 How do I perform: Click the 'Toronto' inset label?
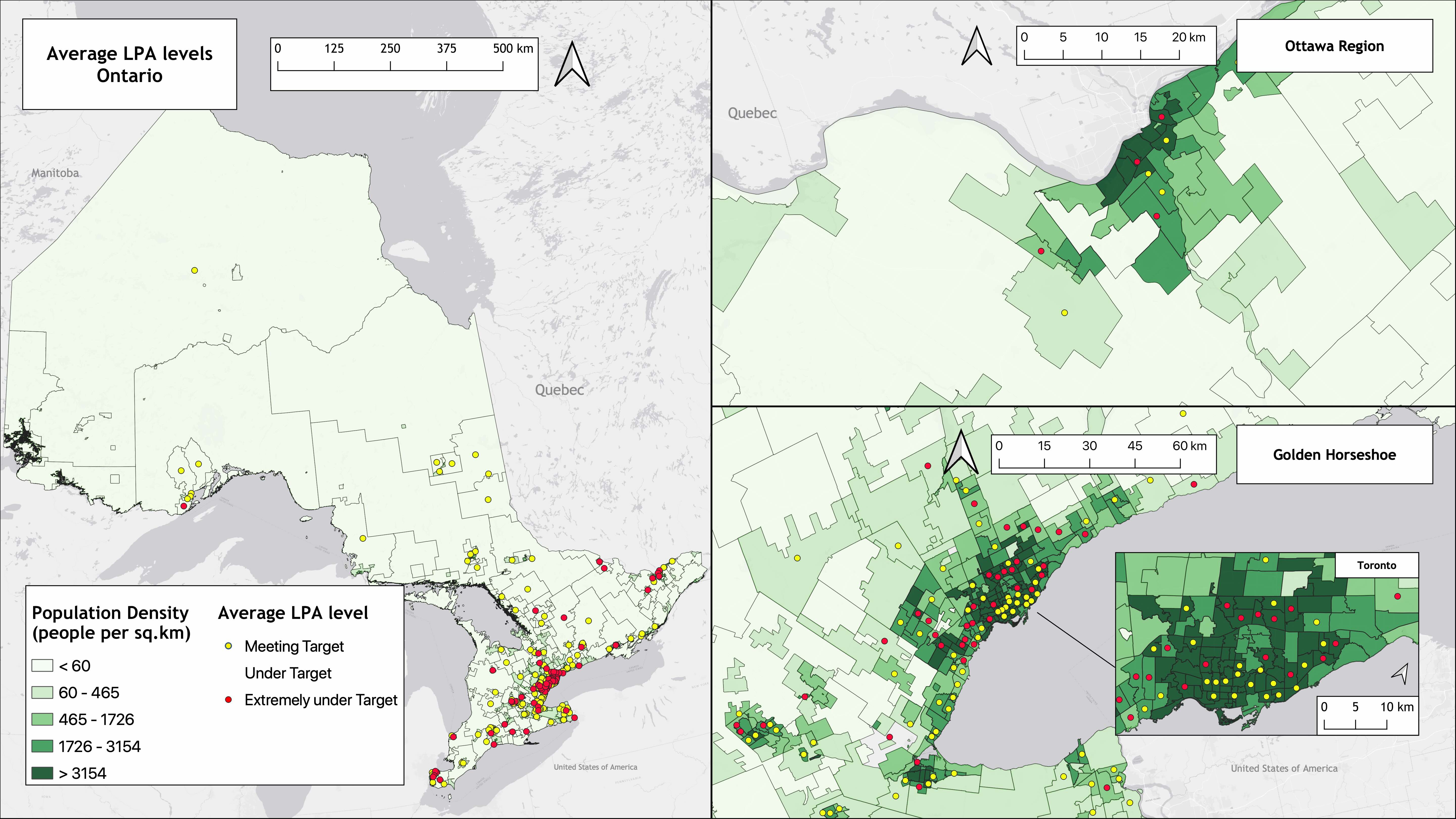tap(1376, 565)
